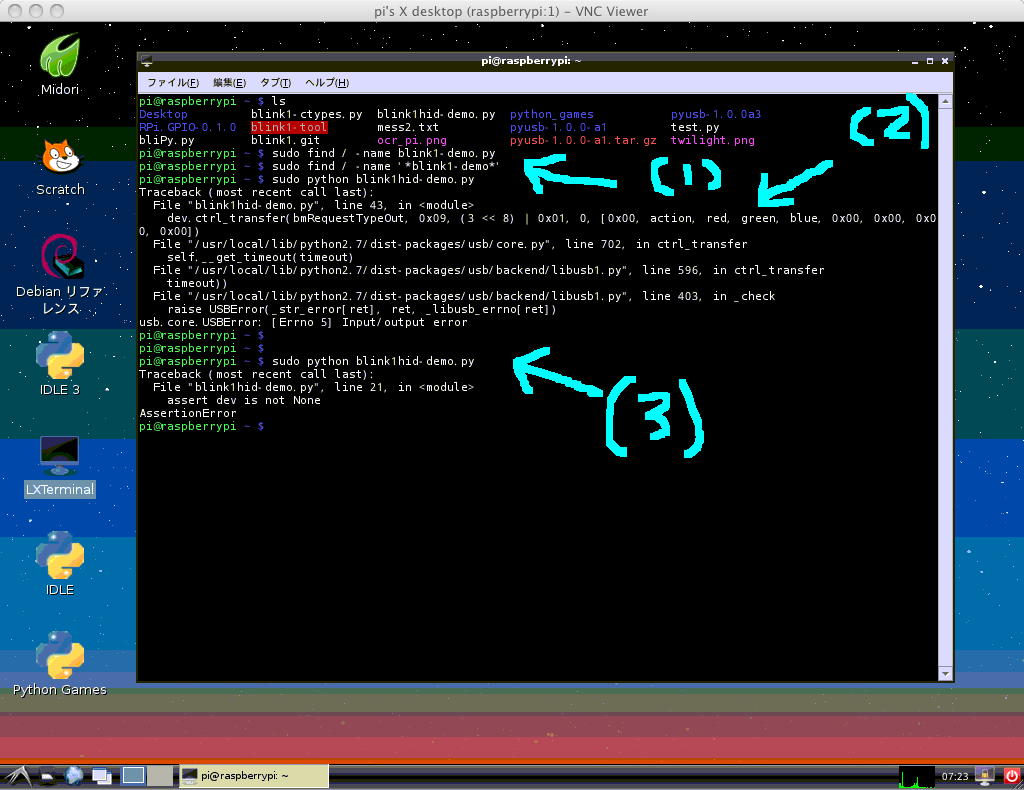1024x790 pixels.
Task: Click the 'usb.core.USBError' error line
Action: (x=303, y=322)
